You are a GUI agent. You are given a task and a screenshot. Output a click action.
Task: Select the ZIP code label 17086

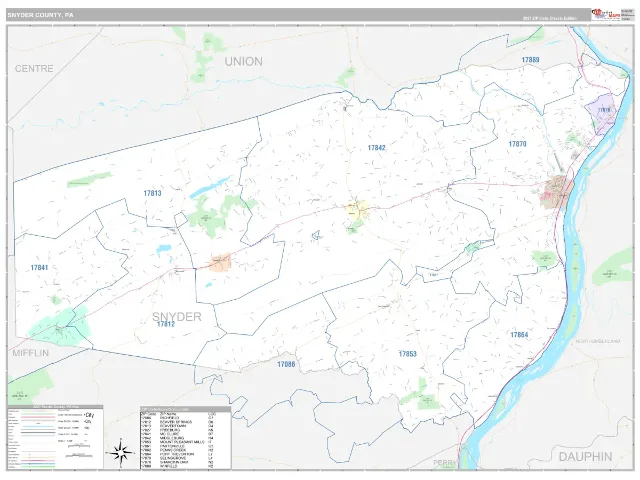click(x=286, y=364)
